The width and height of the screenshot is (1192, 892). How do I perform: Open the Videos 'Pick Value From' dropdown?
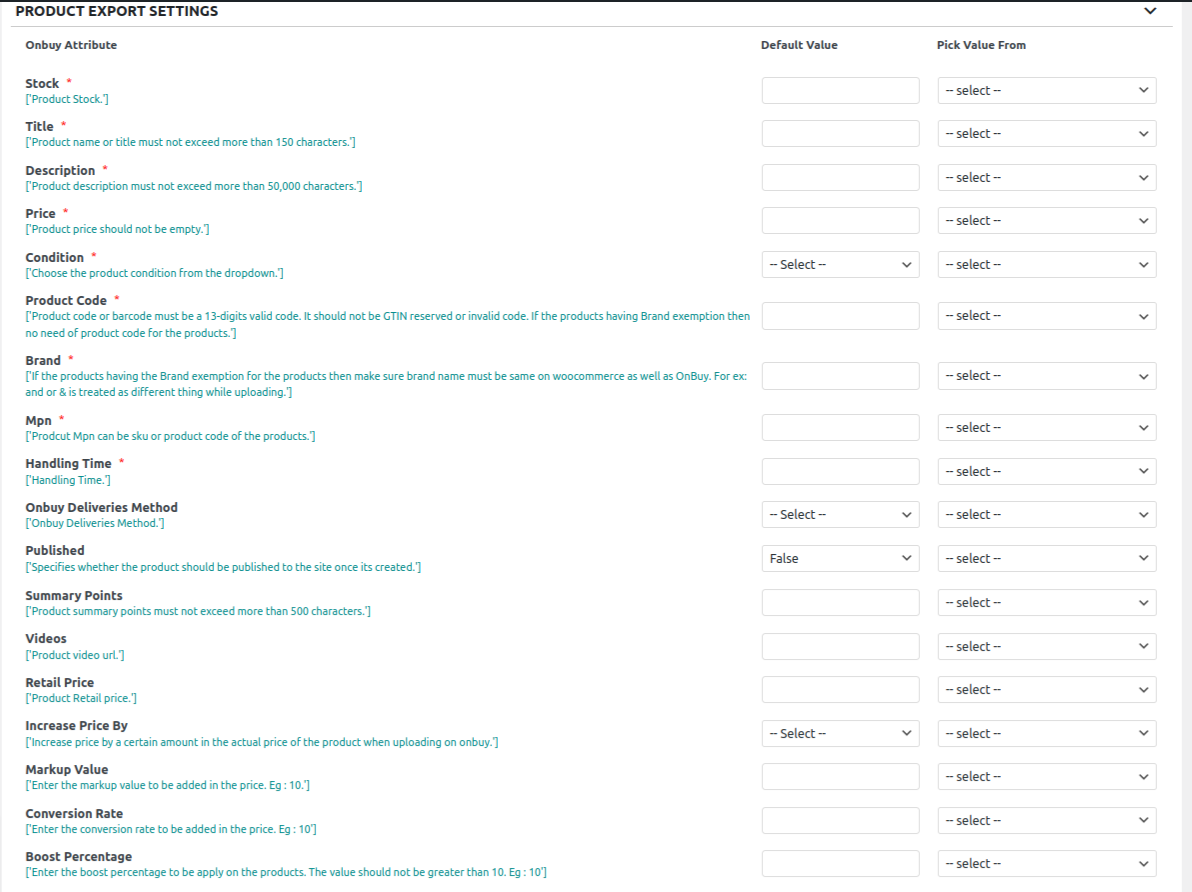pos(1047,646)
